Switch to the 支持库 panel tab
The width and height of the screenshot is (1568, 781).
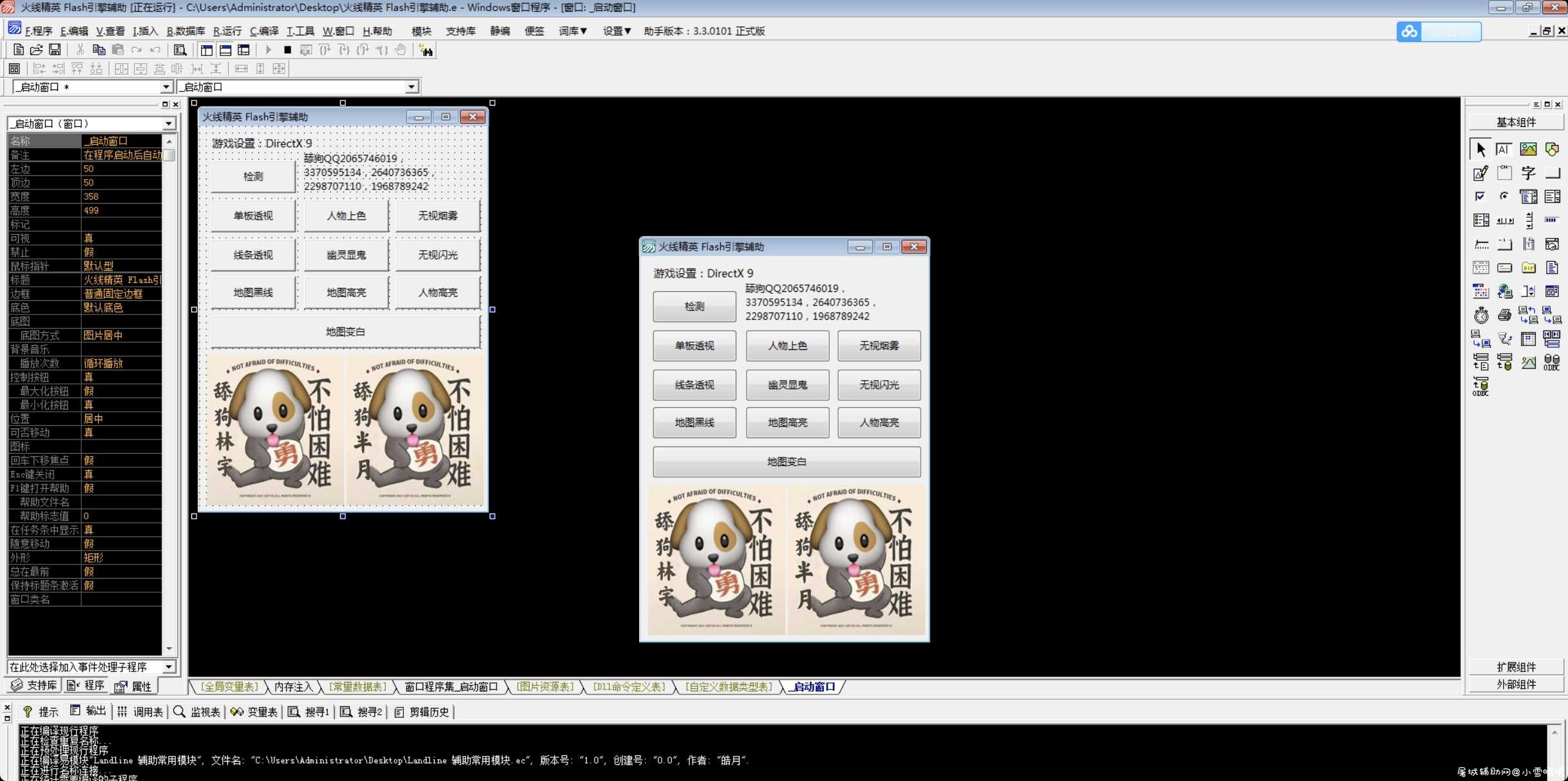34,686
